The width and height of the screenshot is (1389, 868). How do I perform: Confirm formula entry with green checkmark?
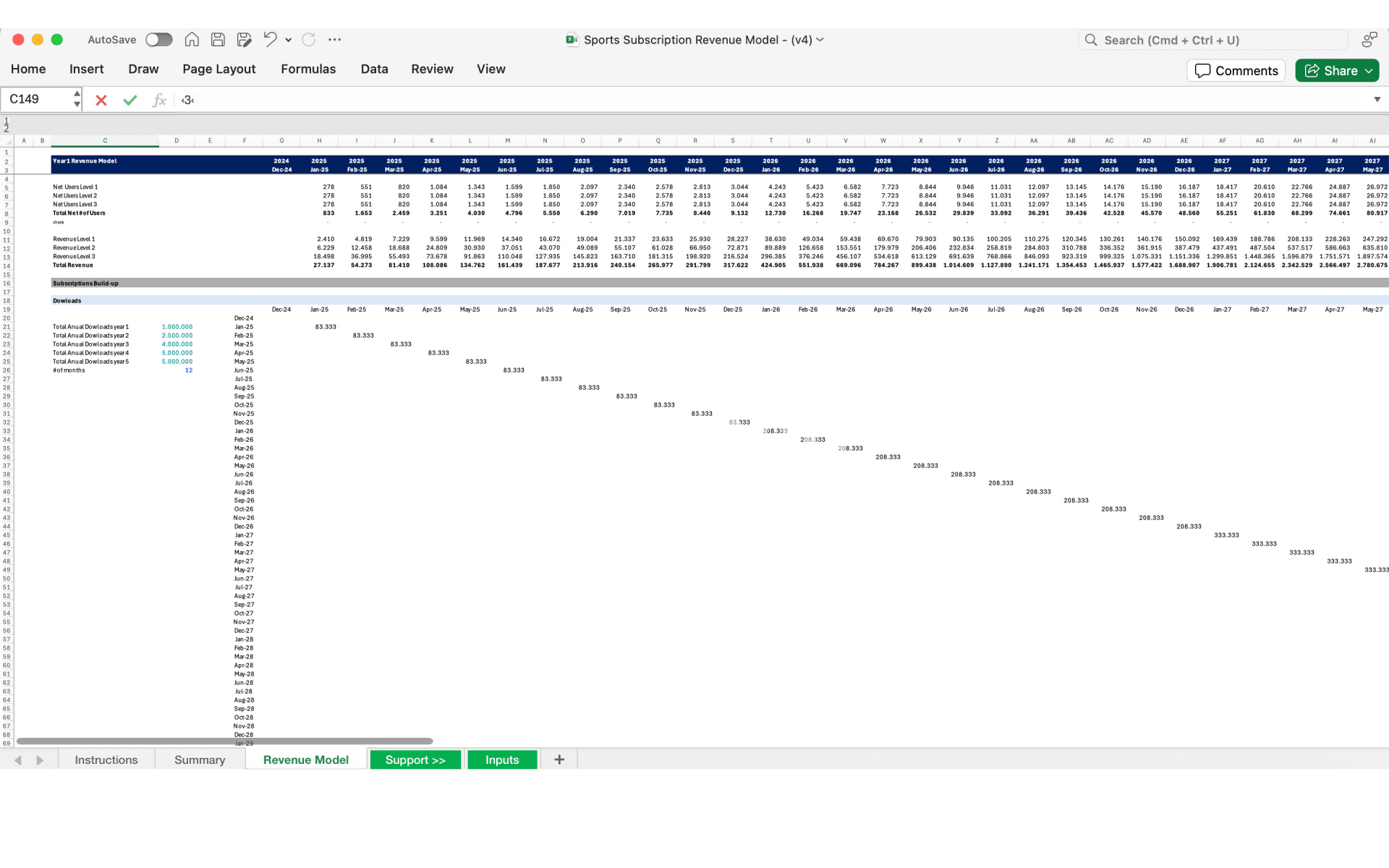pos(130,100)
